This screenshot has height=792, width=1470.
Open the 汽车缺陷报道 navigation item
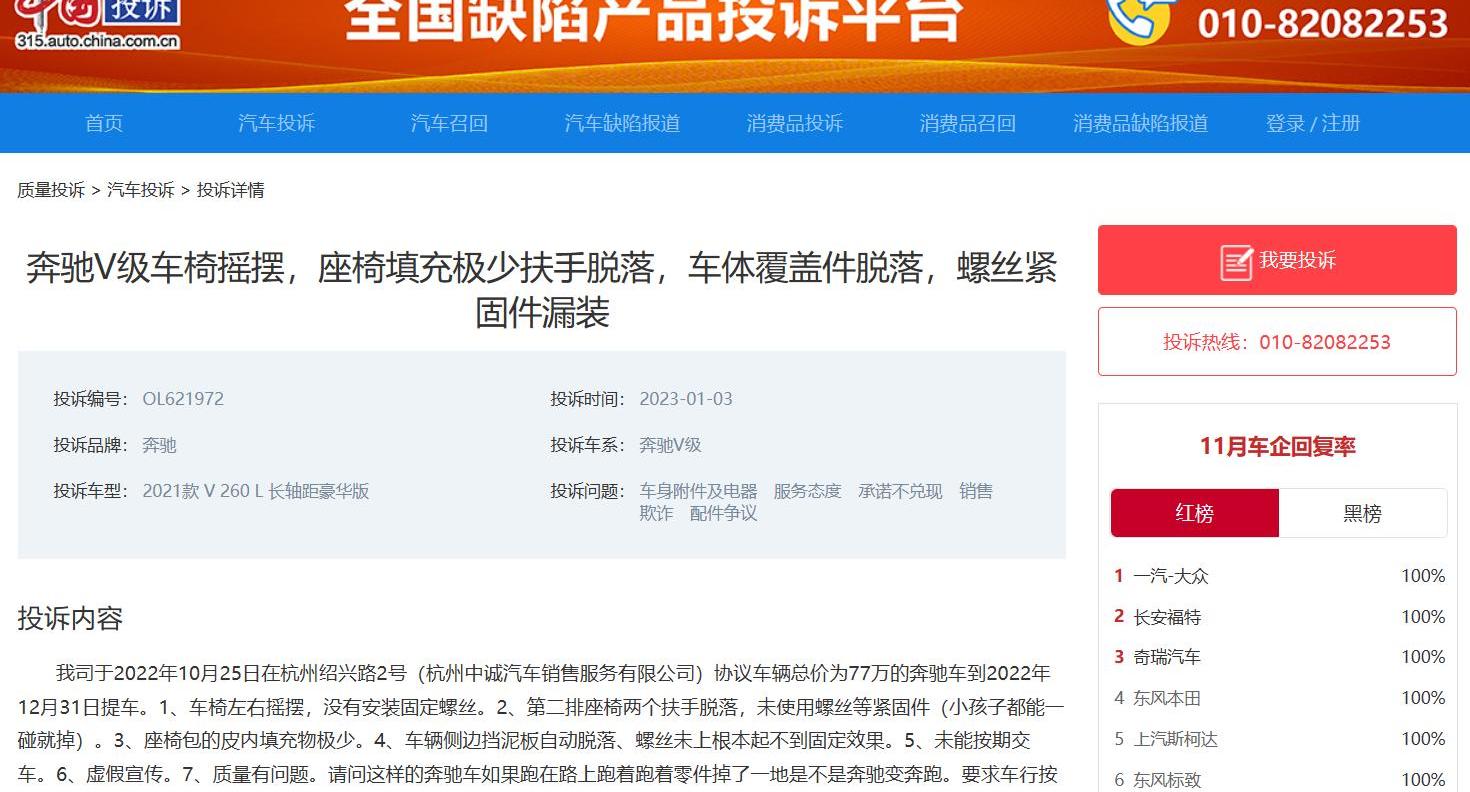coord(622,123)
